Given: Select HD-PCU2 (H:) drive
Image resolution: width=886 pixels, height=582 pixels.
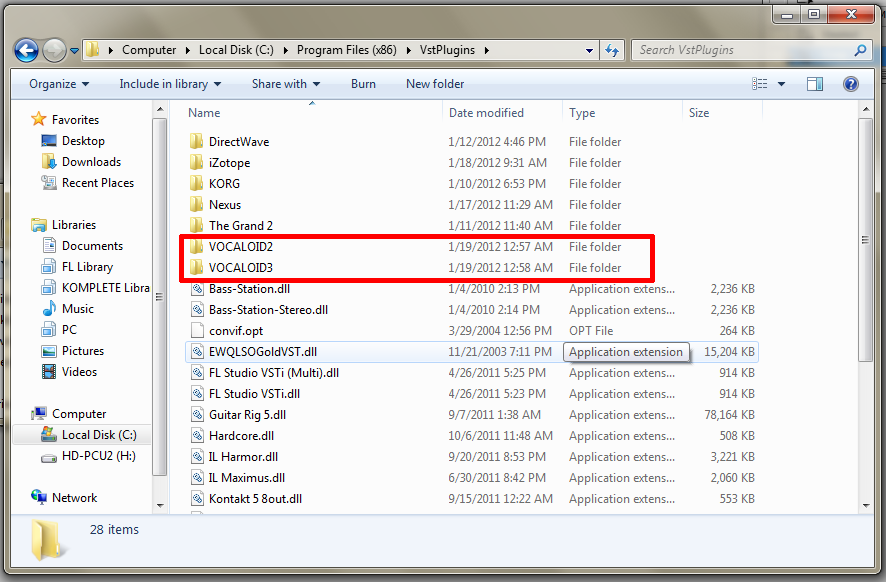Looking at the screenshot, I should pyautogui.click(x=98, y=456).
